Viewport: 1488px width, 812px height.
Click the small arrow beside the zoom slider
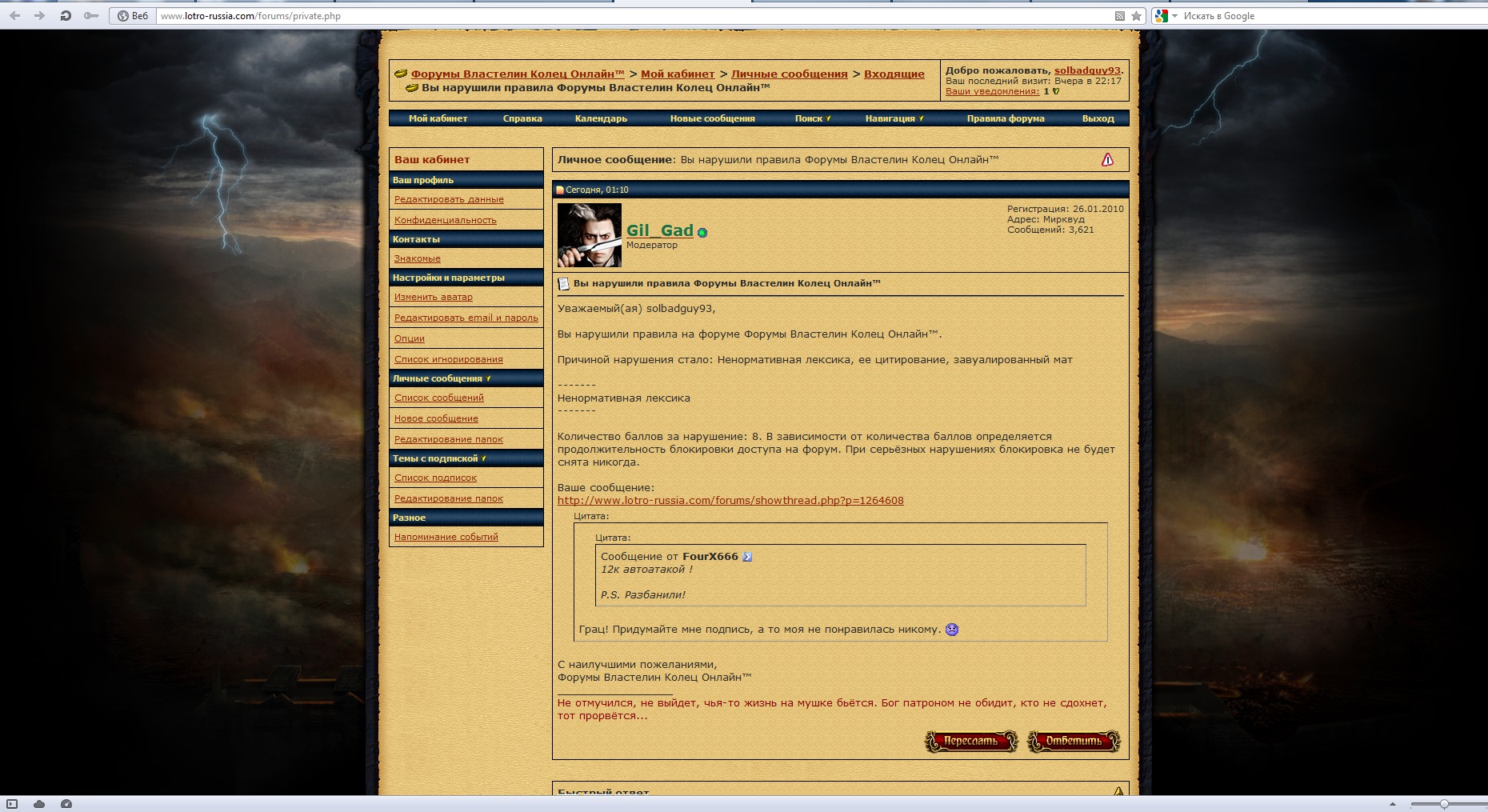coord(1393,804)
